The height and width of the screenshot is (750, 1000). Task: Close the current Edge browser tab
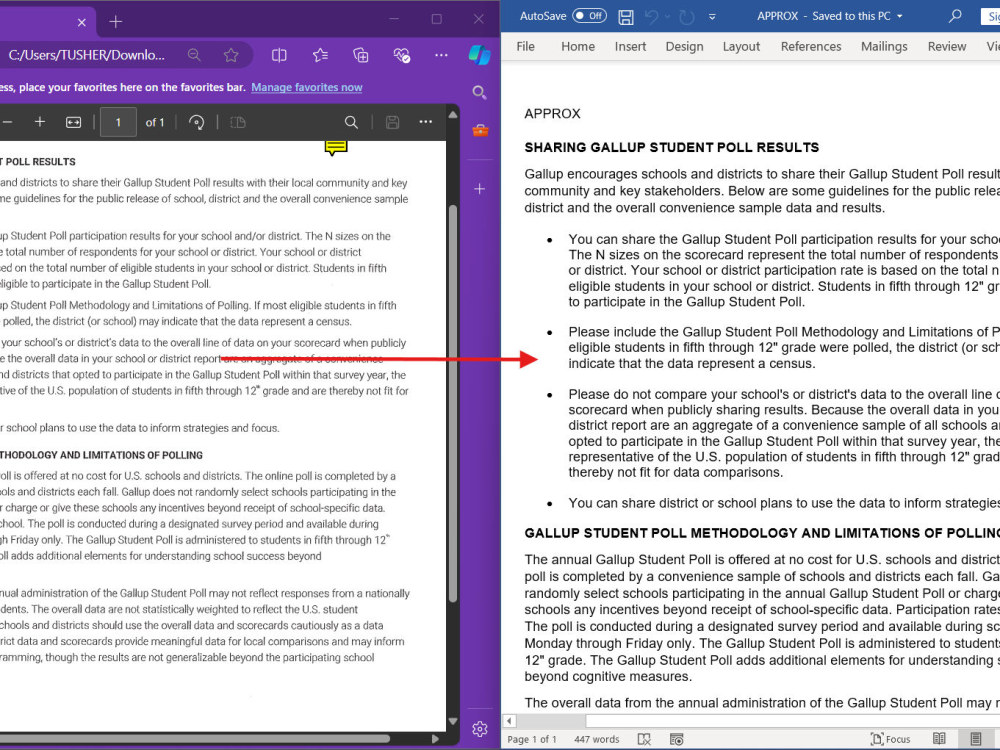click(82, 22)
